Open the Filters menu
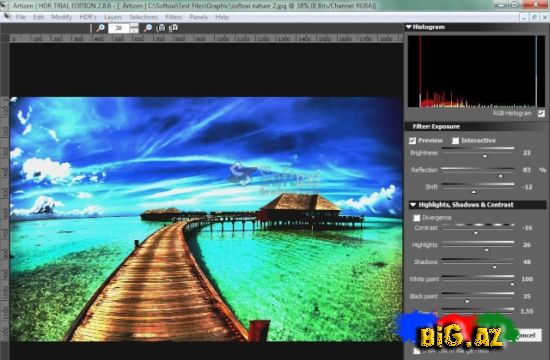Image resolution: width=550 pixels, height=360 pixels. [174, 17]
